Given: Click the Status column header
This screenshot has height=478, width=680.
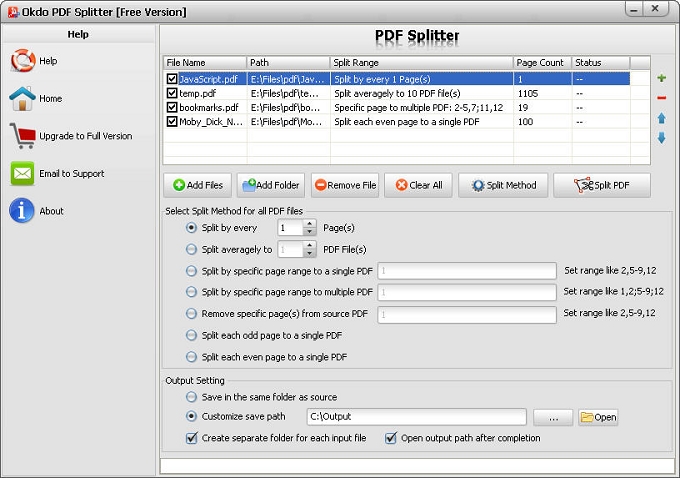Looking at the screenshot, I should pyautogui.click(x=601, y=62).
